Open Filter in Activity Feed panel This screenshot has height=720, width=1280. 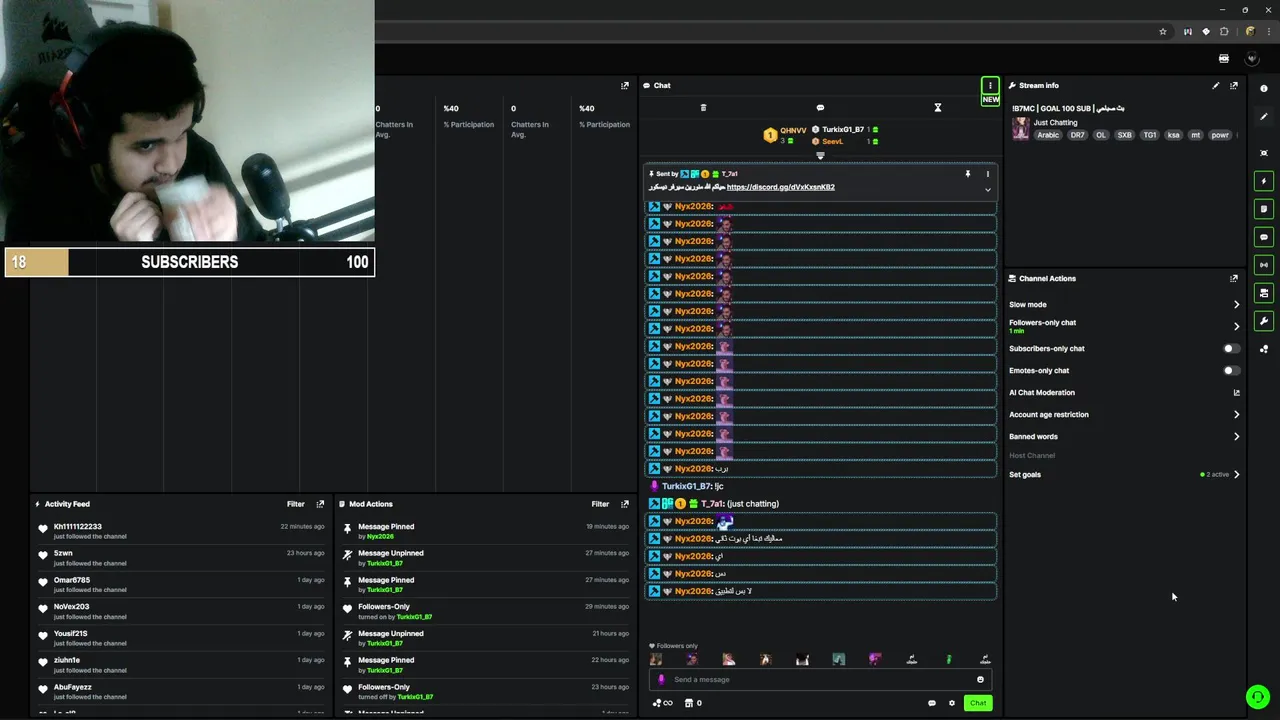coord(296,504)
